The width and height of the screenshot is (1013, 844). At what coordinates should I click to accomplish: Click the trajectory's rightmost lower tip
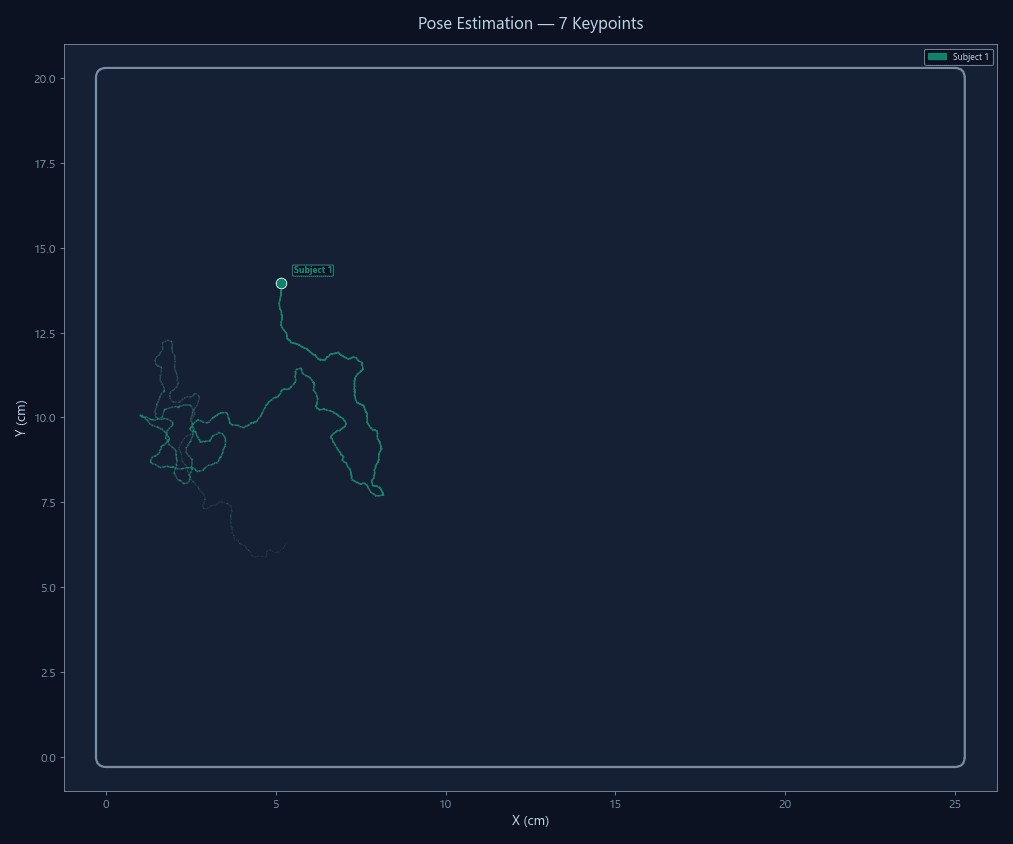383,494
